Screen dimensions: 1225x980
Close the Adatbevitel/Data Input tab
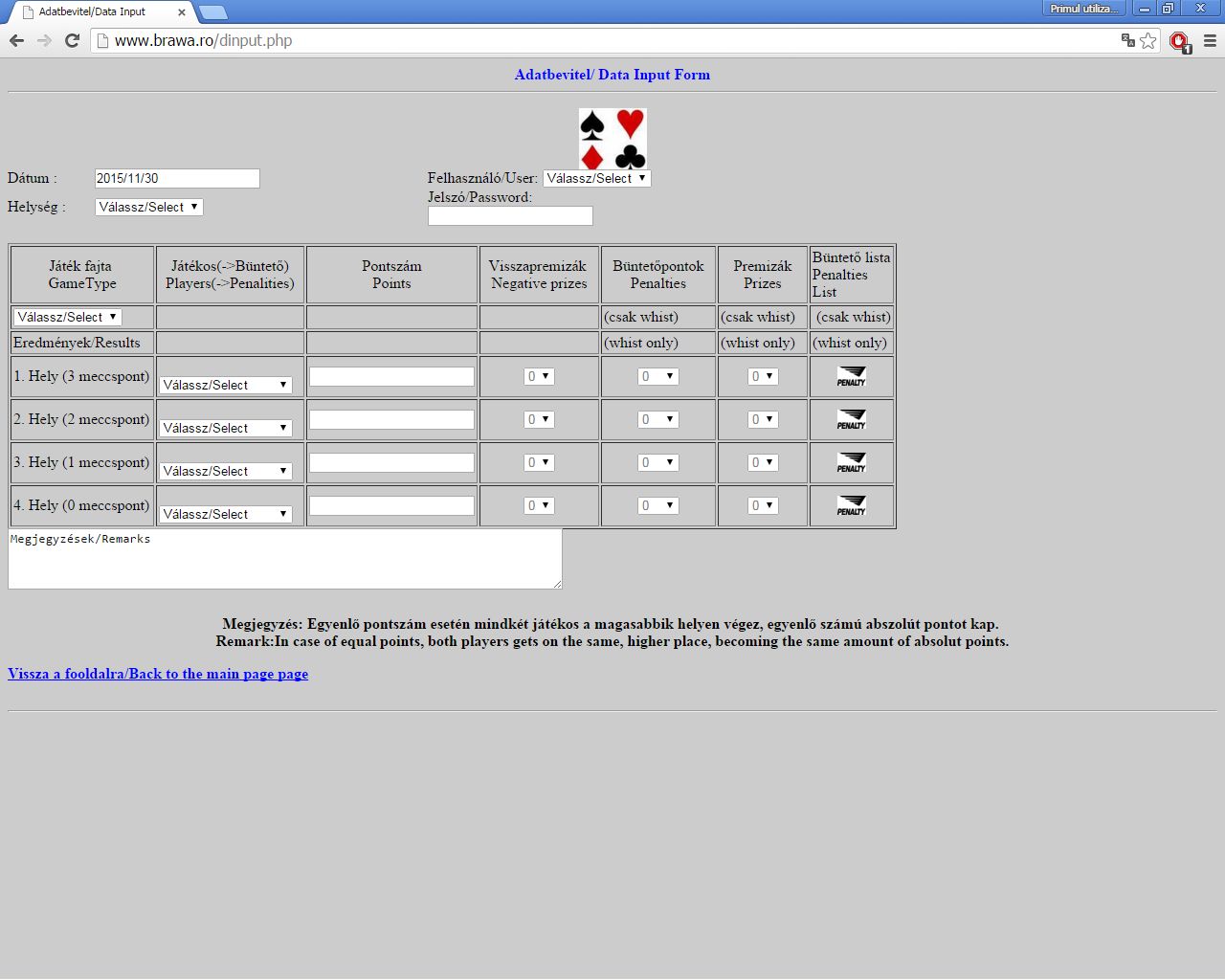pyautogui.click(x=182, y=12)
